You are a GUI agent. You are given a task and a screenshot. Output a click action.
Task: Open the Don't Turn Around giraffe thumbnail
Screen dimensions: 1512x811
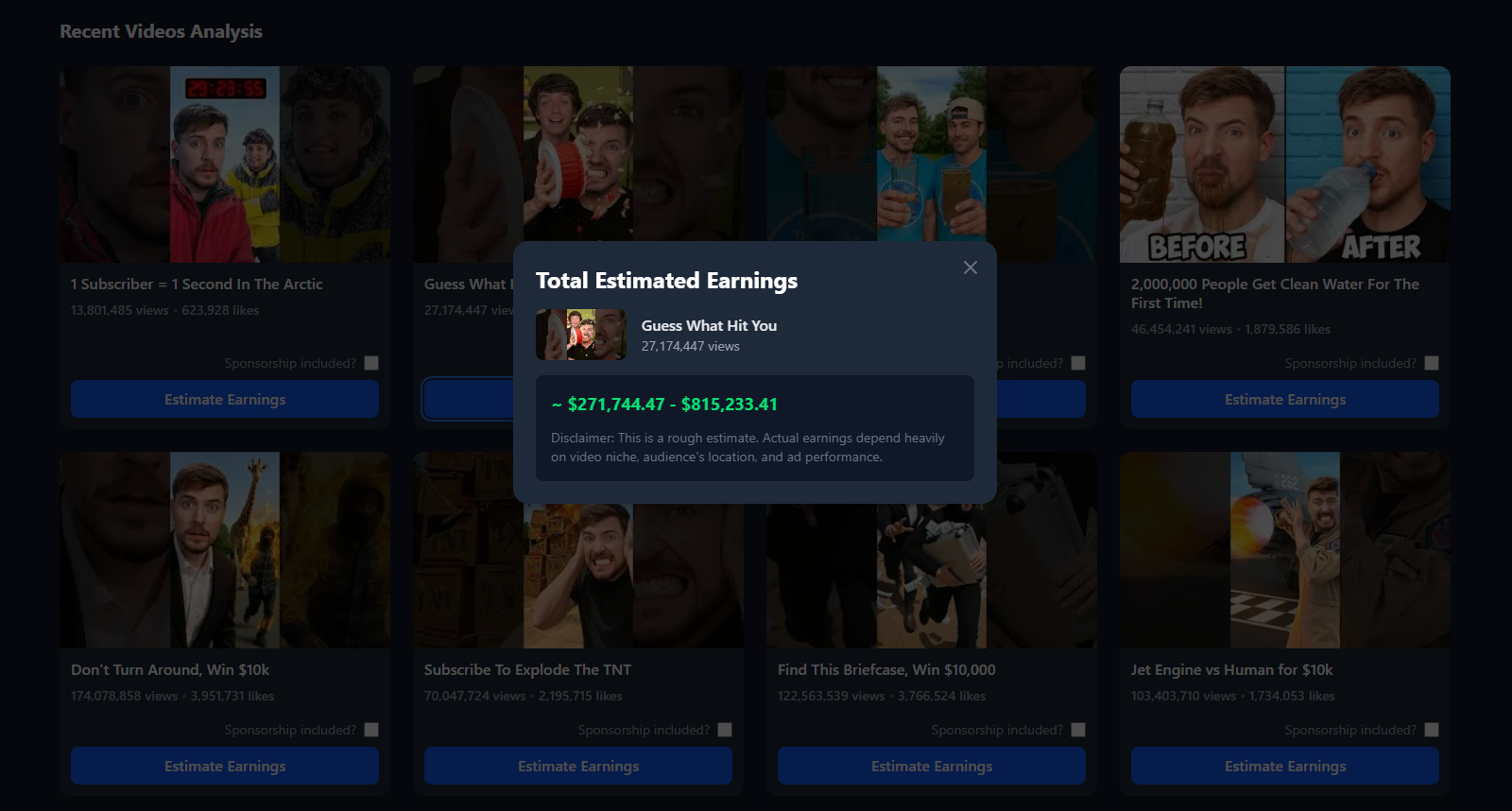pyautogui.click(x=225, y=550)
